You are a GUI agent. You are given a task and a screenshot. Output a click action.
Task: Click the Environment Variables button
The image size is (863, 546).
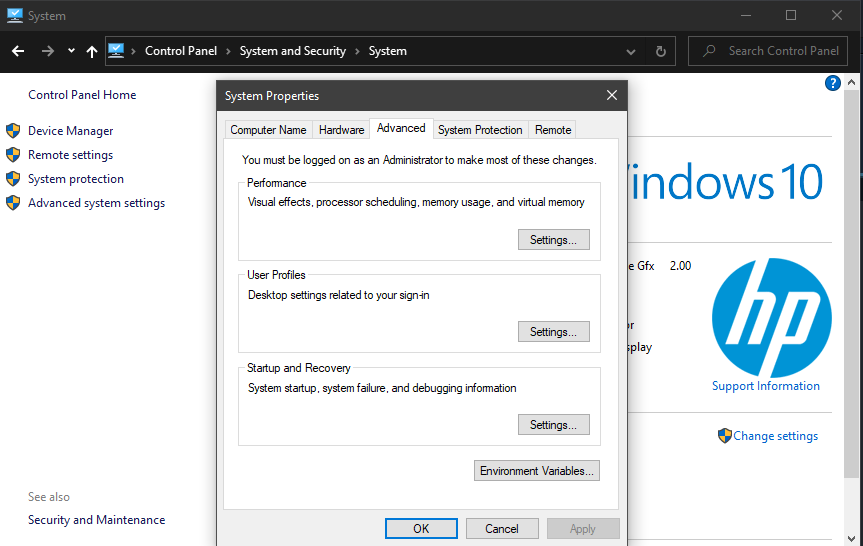[537, 471]
